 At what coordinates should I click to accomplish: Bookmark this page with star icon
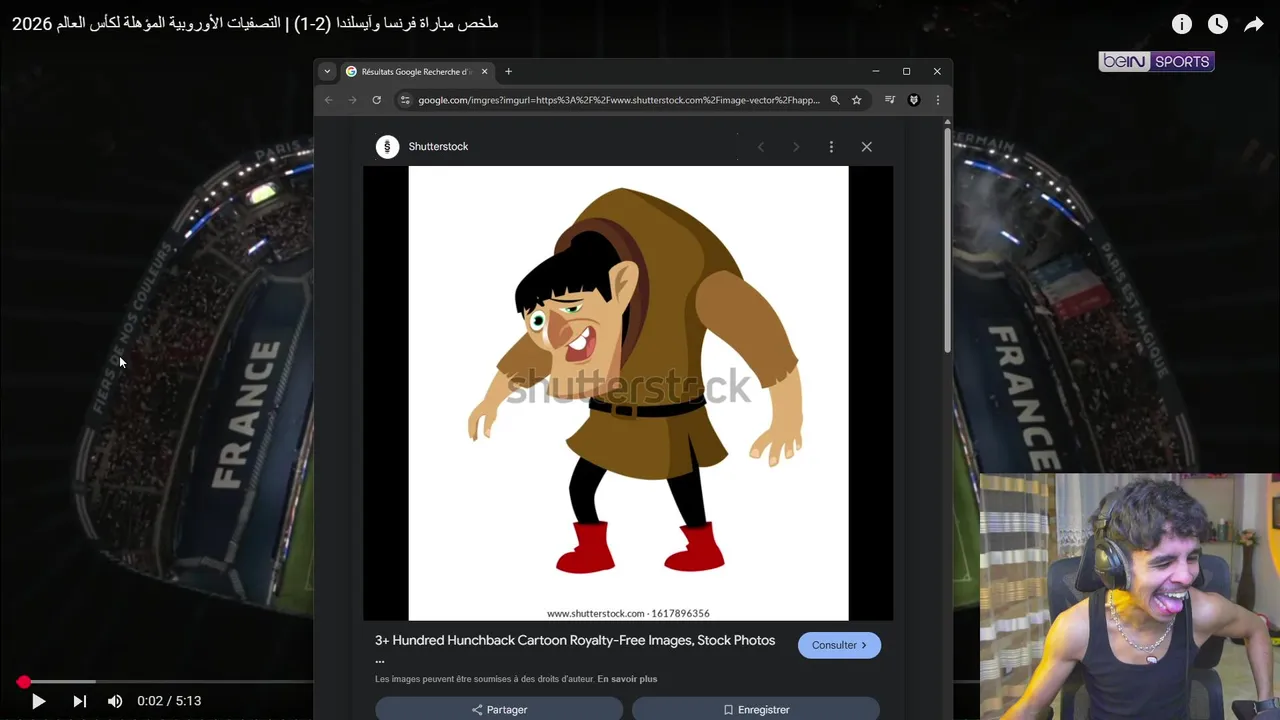[856, 100]
